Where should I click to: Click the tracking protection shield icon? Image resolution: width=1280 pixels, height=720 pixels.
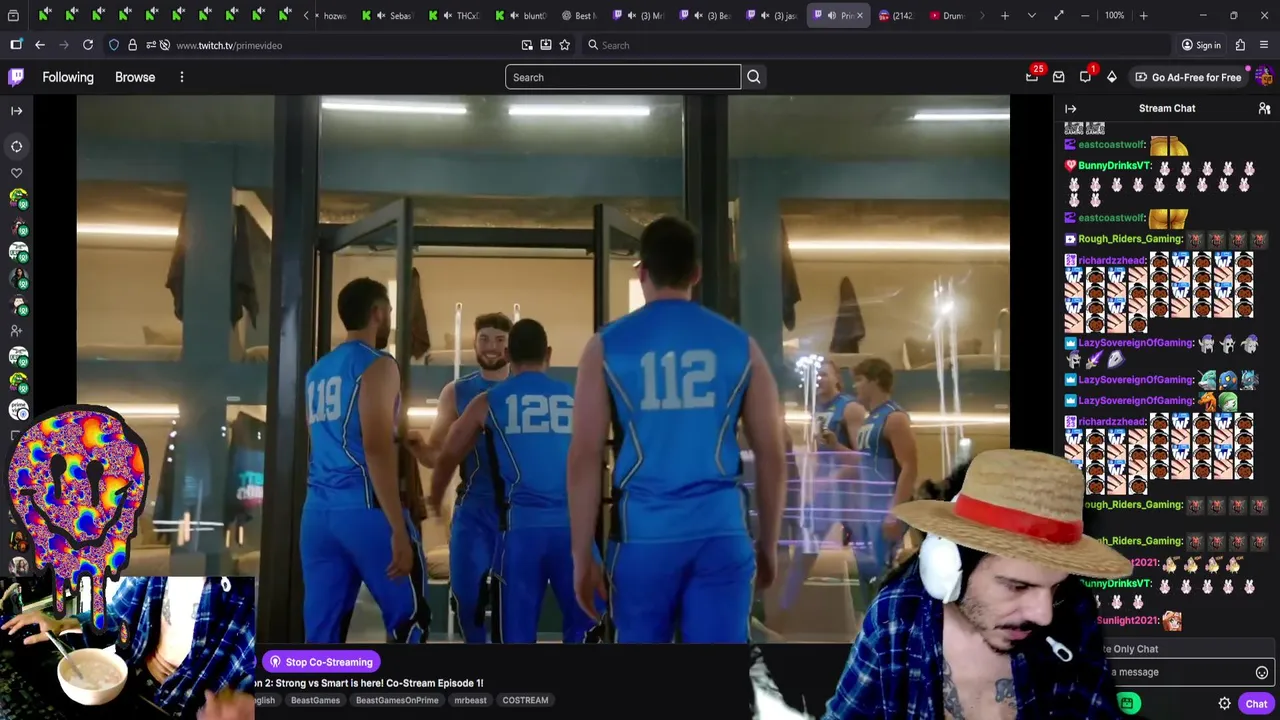[x=113, y=45]
